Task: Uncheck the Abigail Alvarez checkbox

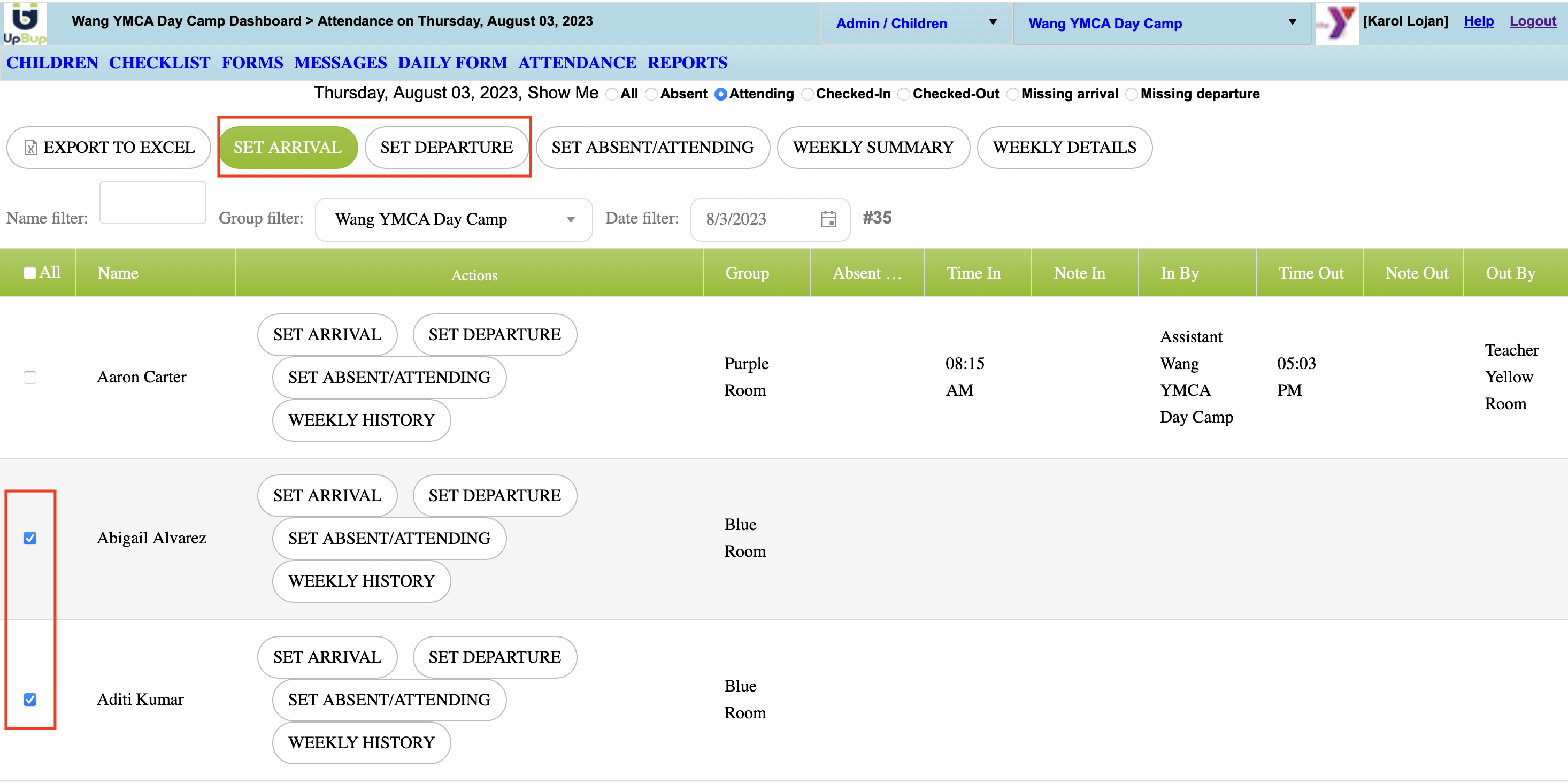Action: pos(30,538)
